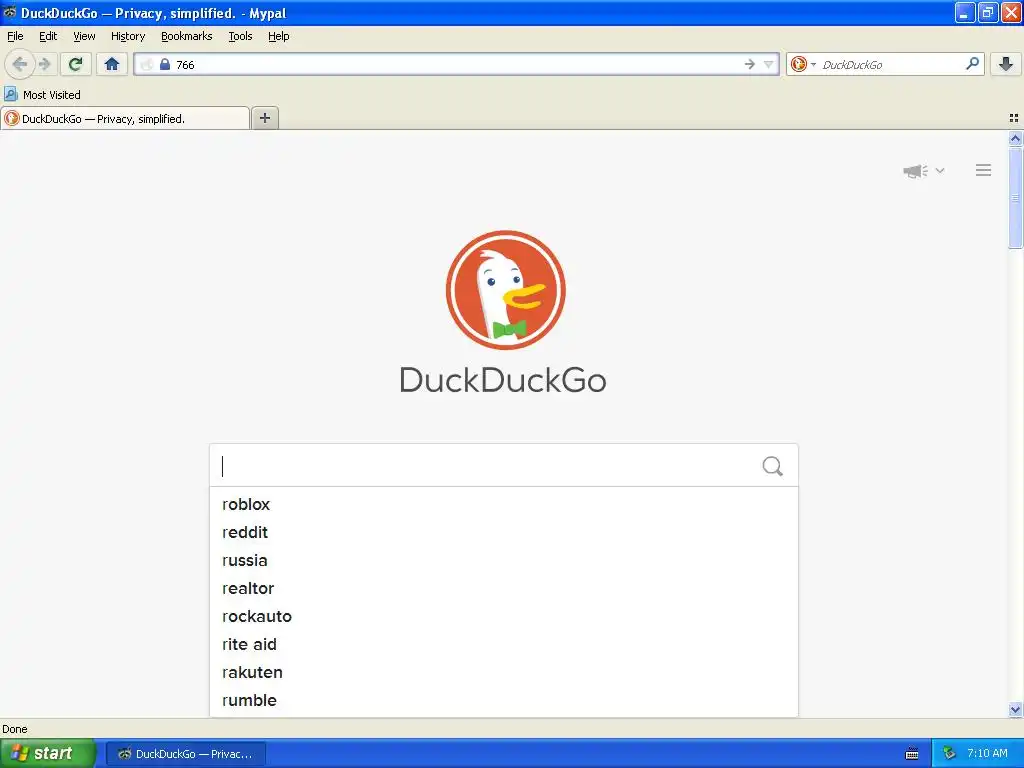The height and width of the screenshot is (768, 1024).
Task: Open the View menu
Action: (x=84, y=37)
